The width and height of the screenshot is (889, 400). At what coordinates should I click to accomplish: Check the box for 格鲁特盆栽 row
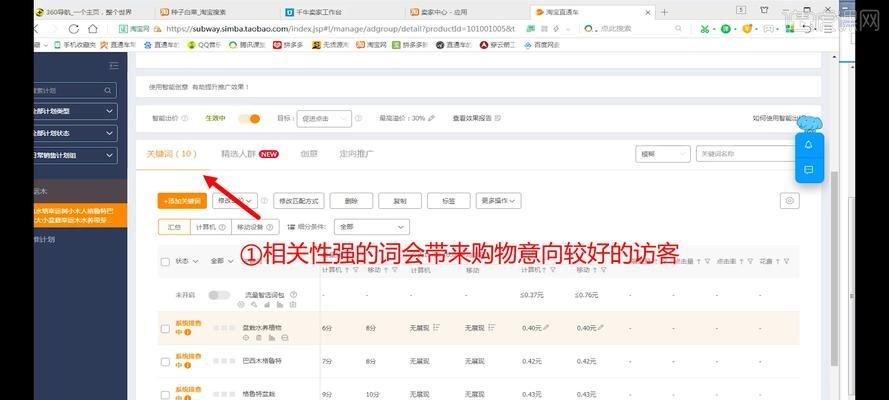click(x=165, y=394)
